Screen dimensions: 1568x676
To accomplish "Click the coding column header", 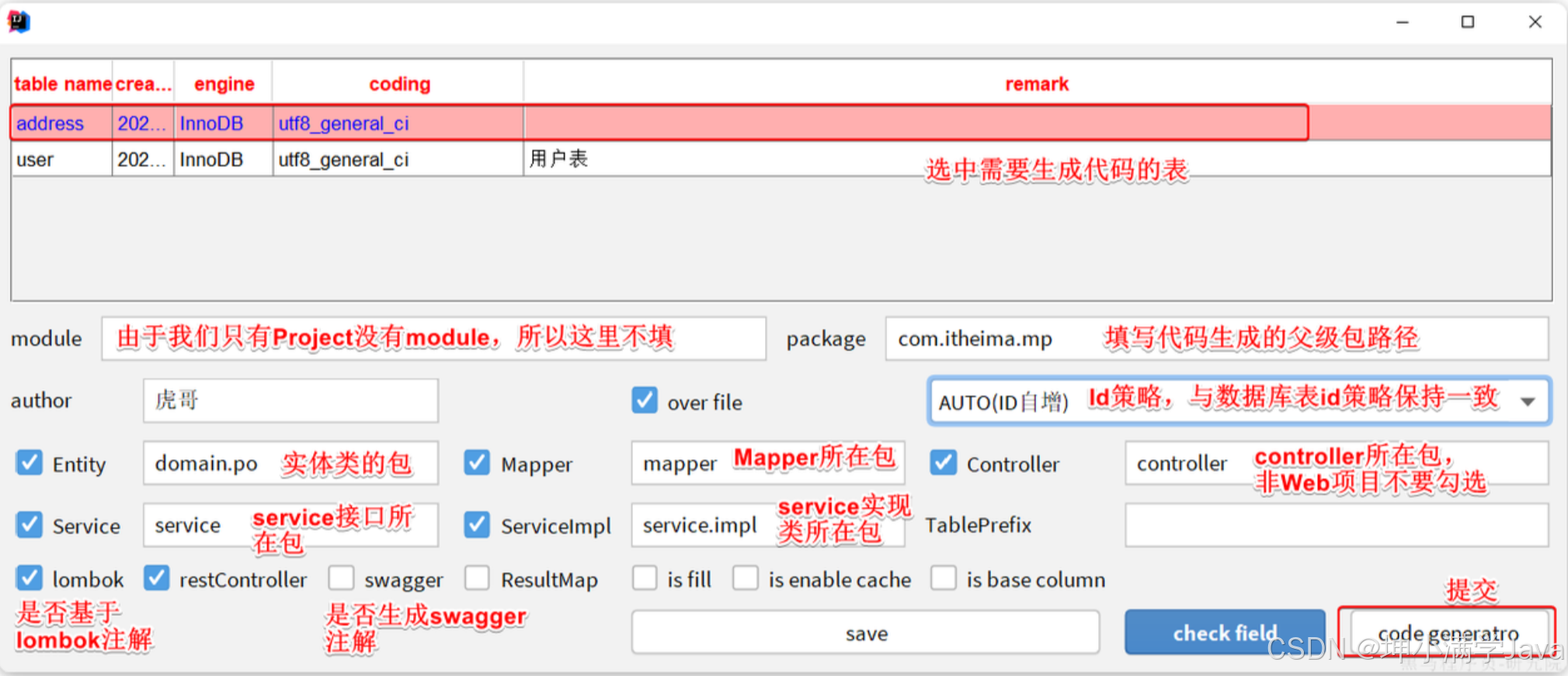I will (398, 83).
